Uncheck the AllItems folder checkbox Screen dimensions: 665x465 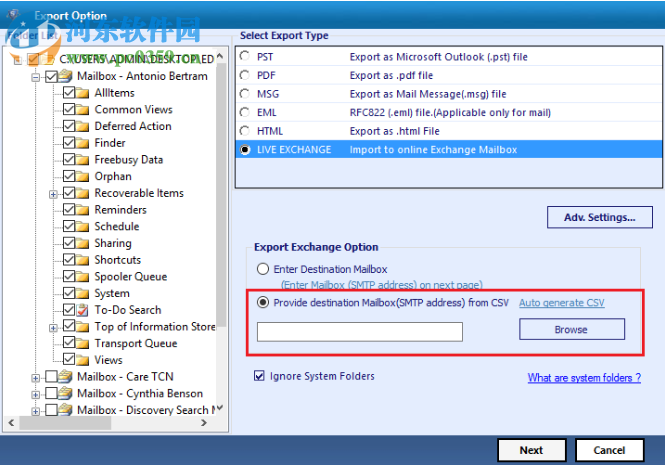point(69,92)
